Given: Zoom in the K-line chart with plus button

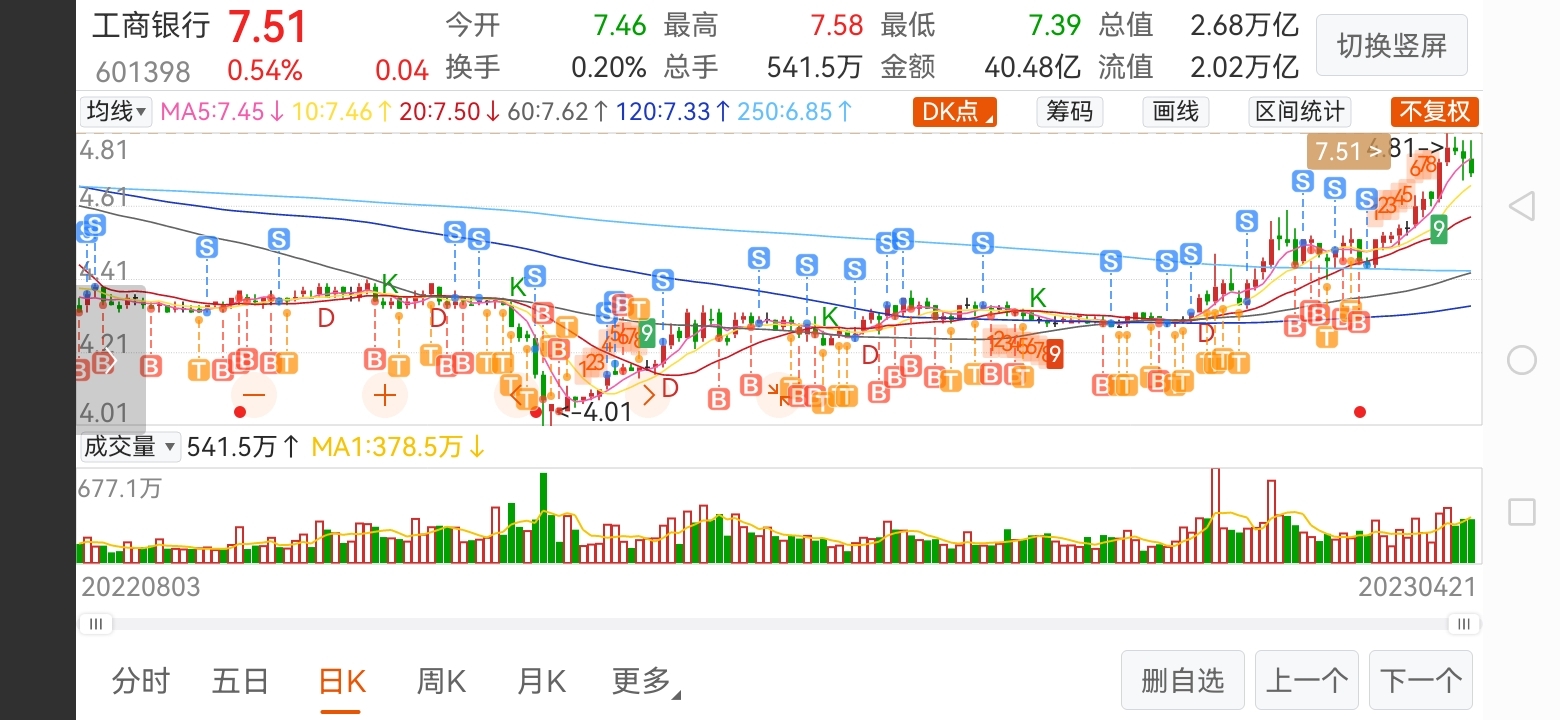Looking at the screenshot, I should click(385, 395).
